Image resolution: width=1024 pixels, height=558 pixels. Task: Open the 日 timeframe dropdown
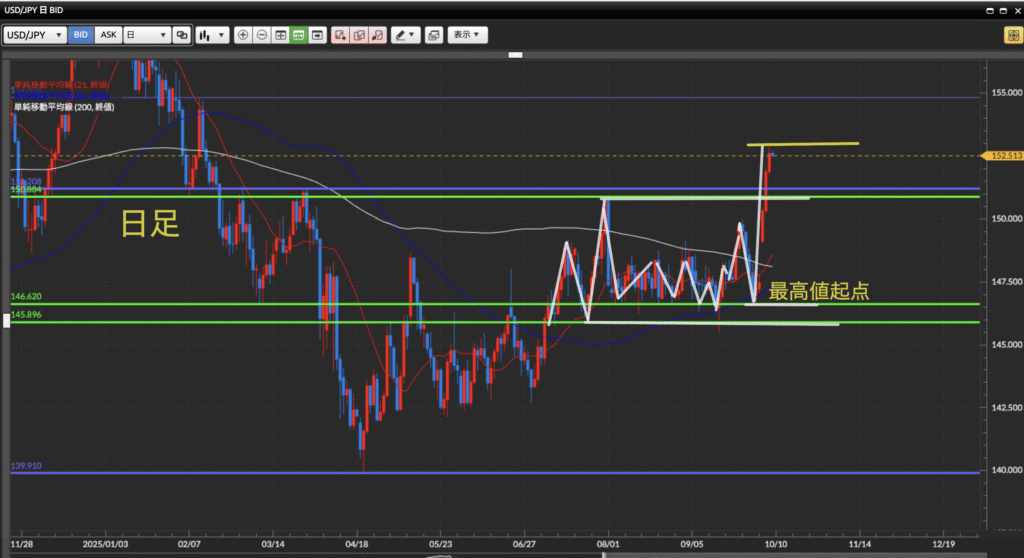[x=144, y=35]
